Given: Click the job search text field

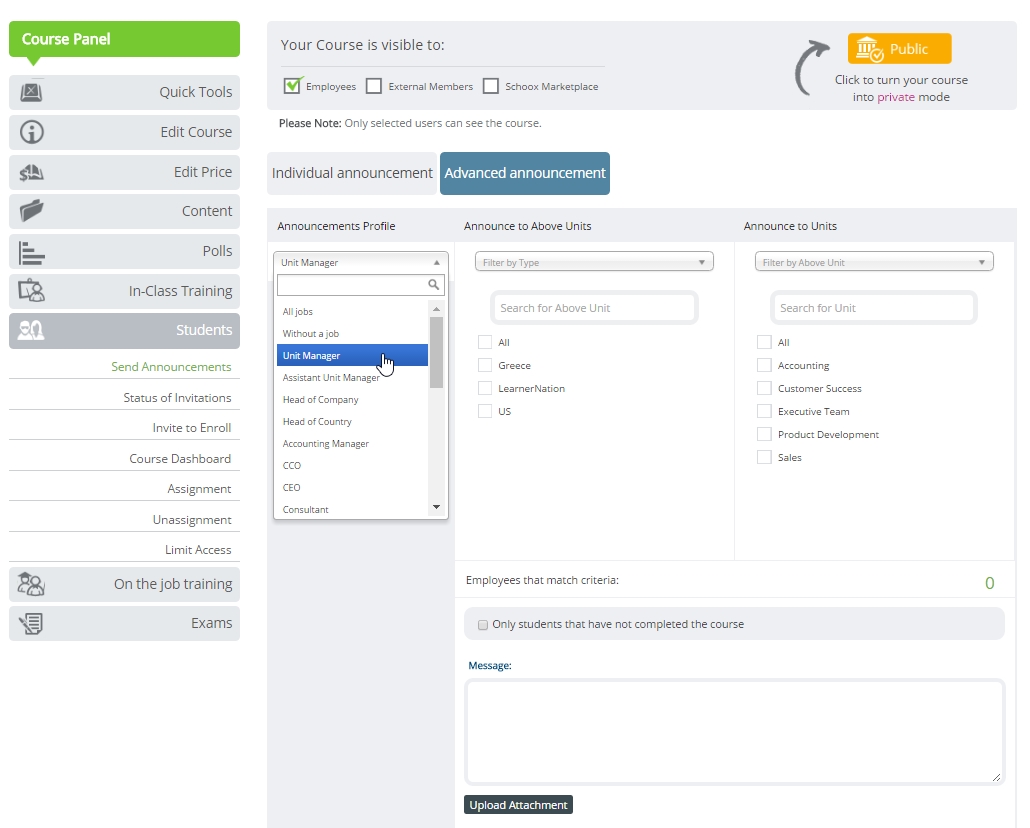Looking at the screenshot, I should (352, 285).
